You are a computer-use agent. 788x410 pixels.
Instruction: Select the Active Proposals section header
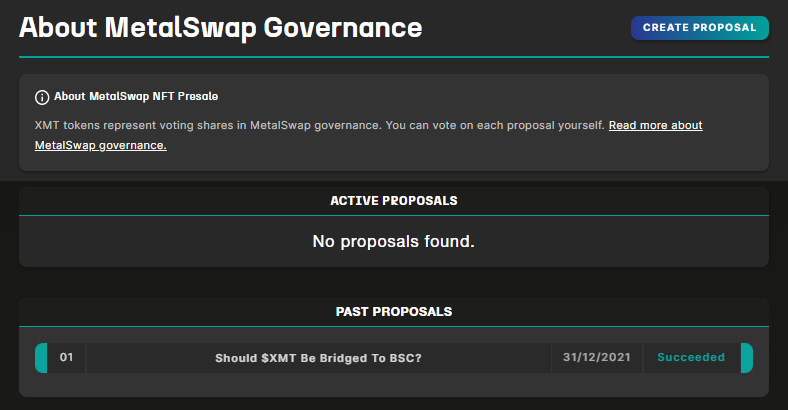393,201
